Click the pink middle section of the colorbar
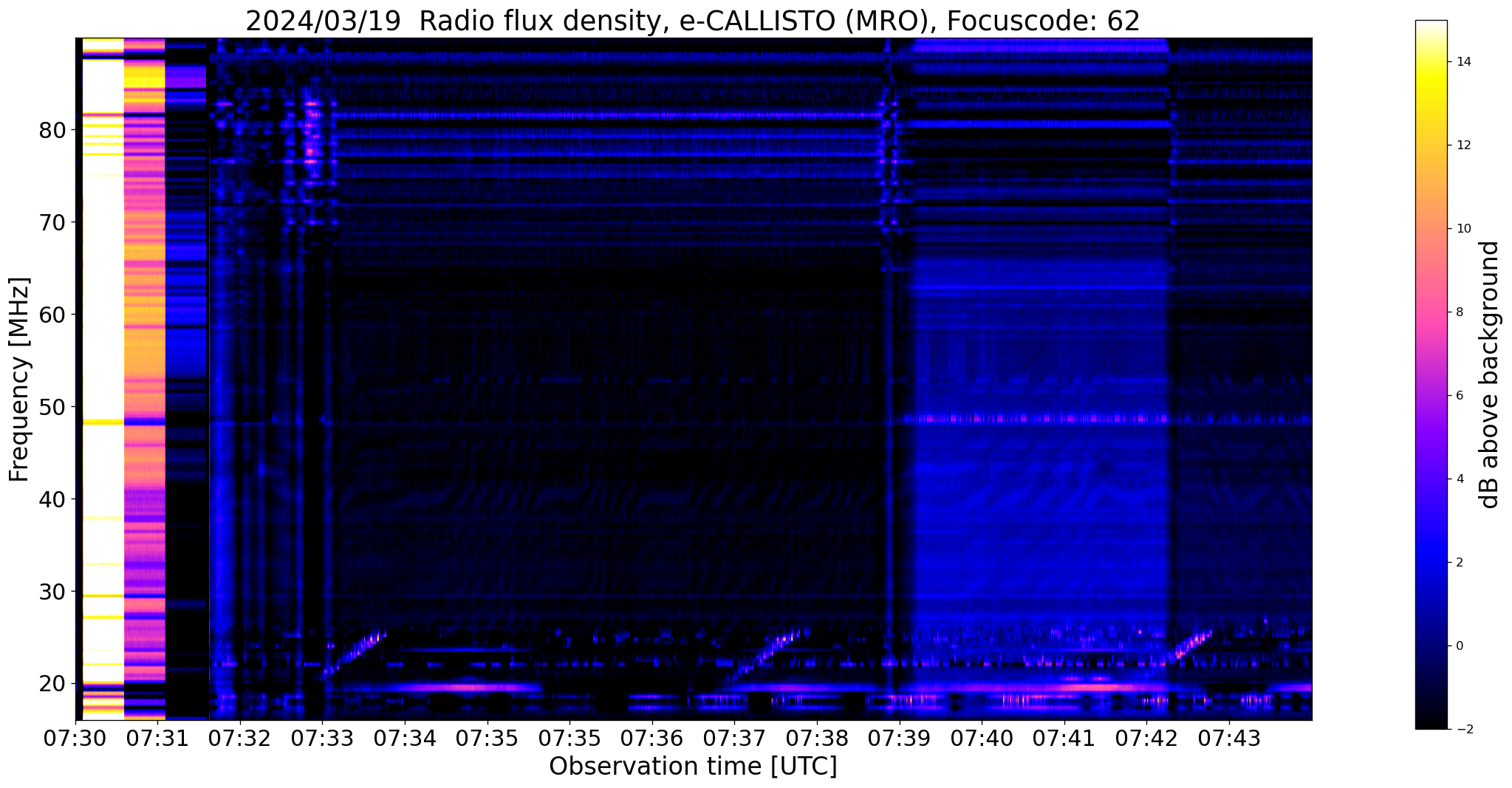Viewport: 1512px width, 788px height. click(x=1431, y=310)
